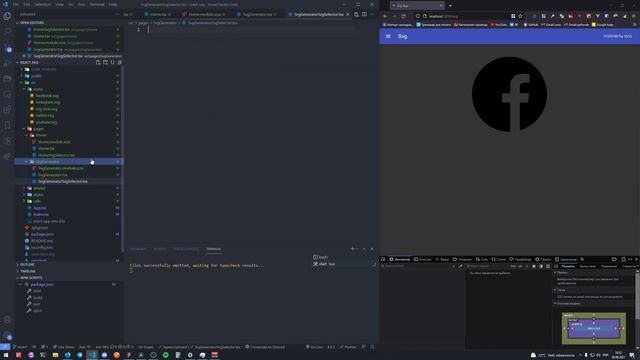The height and width of the screenshot is (360, 640).
Task: Open a new browser tab with the plus
Action: (450, 6)
